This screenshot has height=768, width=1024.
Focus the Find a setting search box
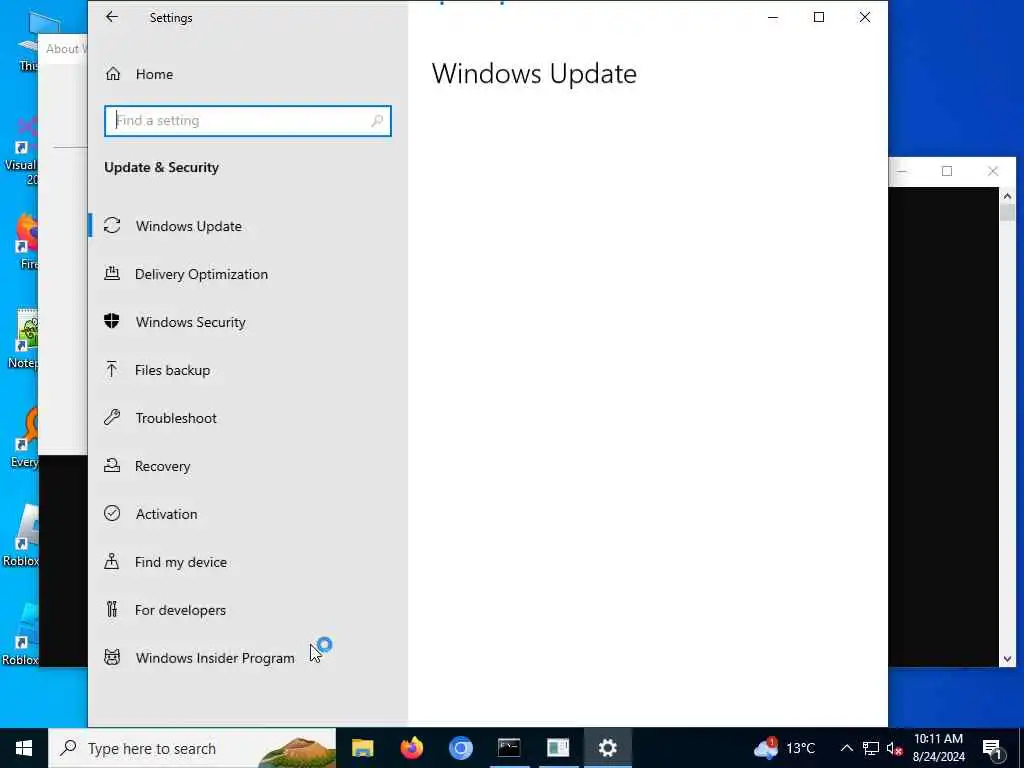point(248,121)
